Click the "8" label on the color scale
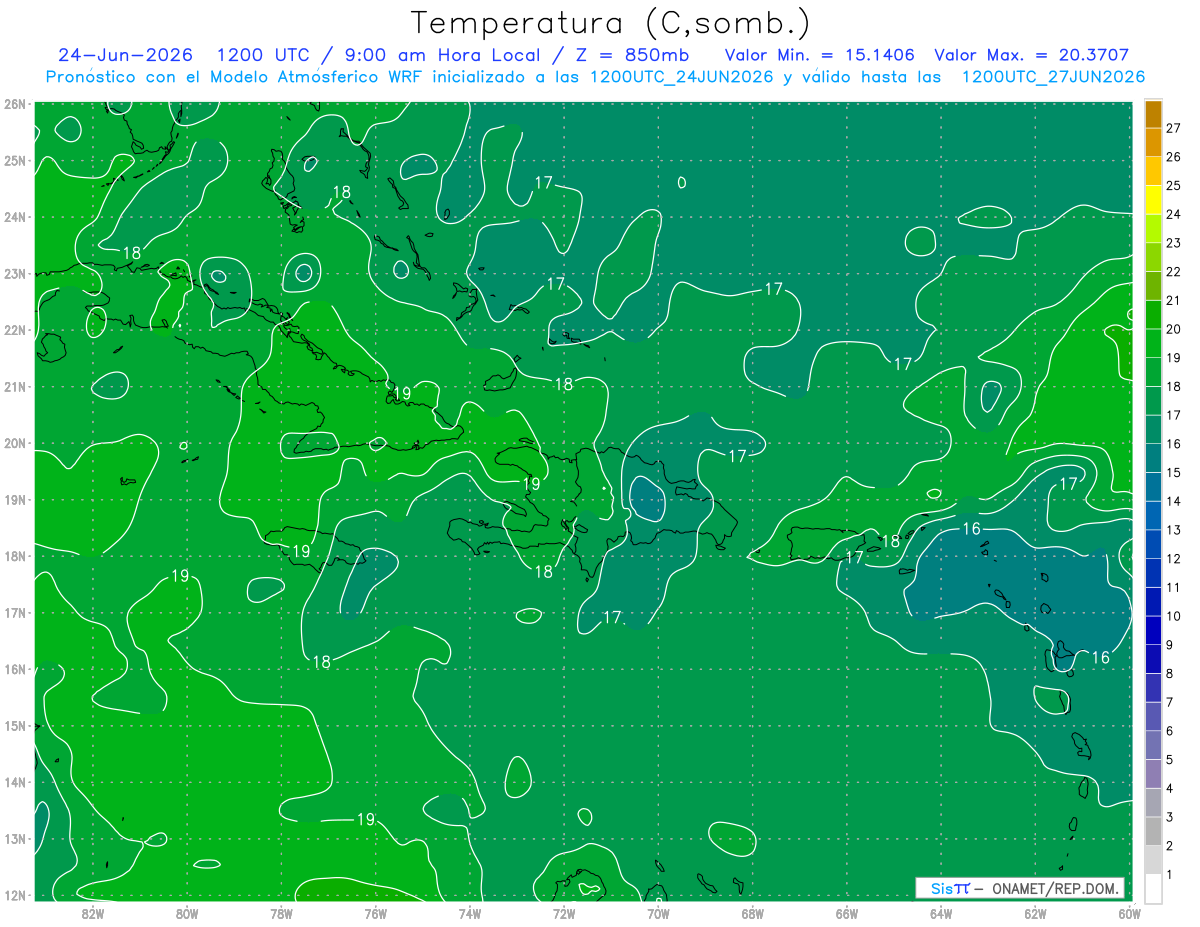The height and width of the screenshot is (927, 1200). 1170,674
